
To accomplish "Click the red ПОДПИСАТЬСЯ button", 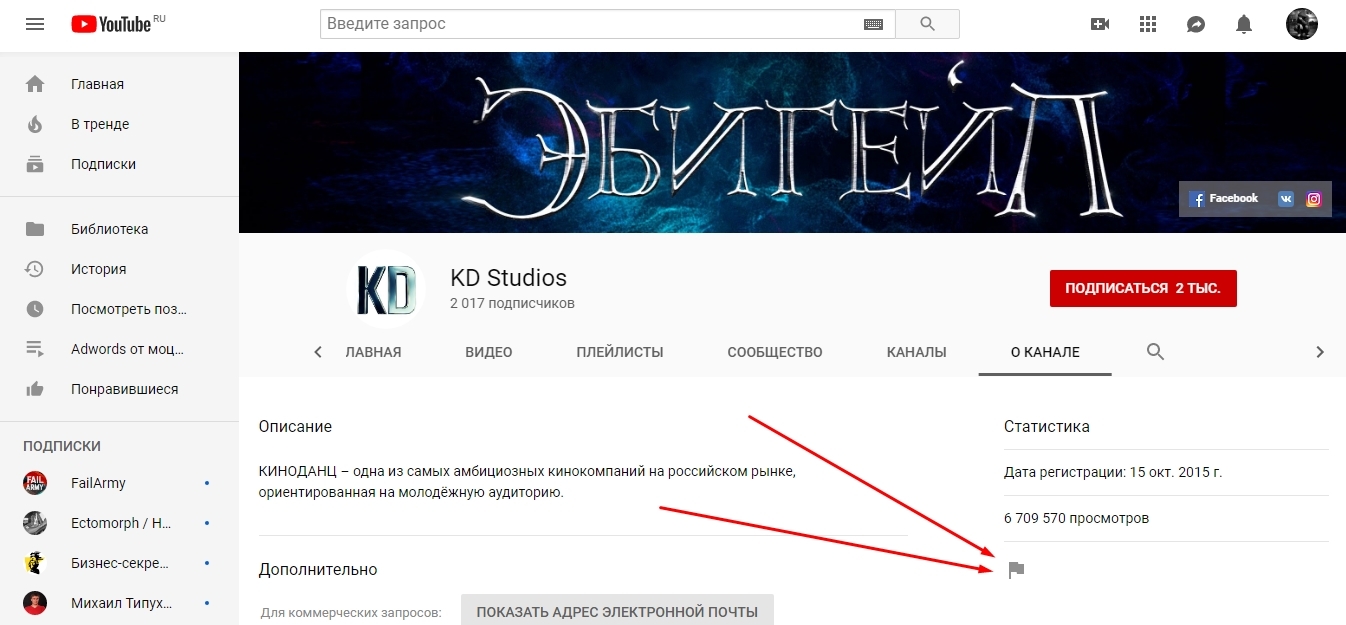I will pos(1142,288).
